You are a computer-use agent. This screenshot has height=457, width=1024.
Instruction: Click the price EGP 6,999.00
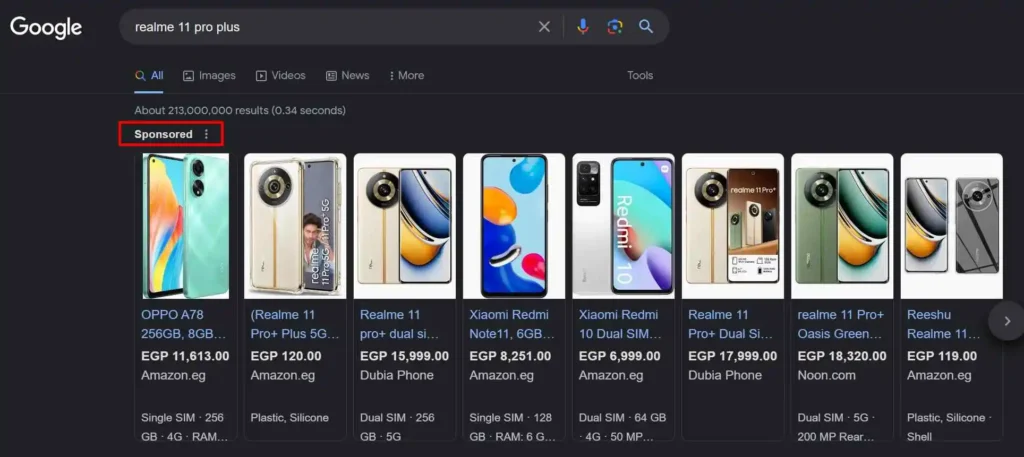(x=620, y=356)
